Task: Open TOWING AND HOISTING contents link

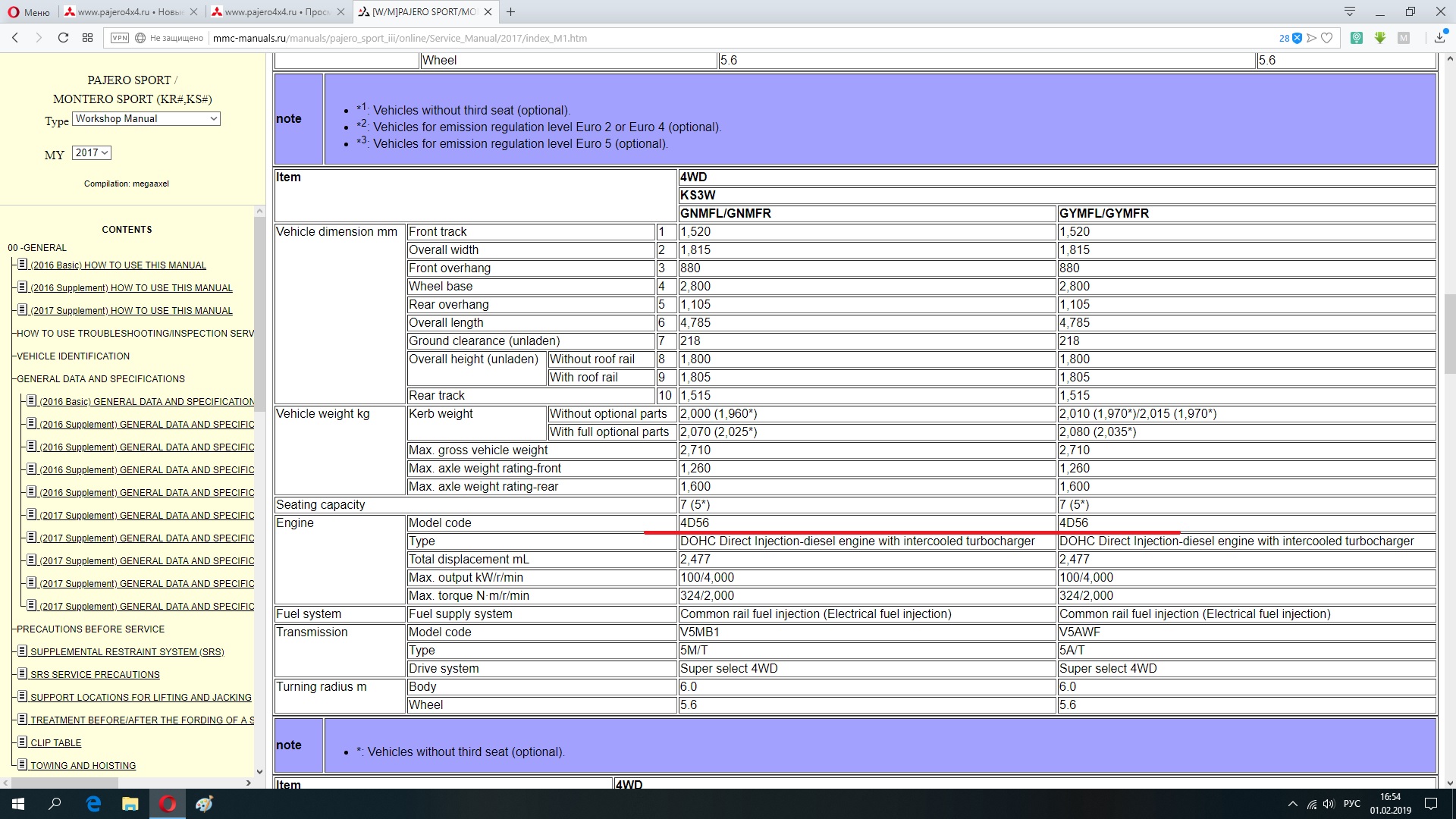Action: pyautogui.click(x=83, y=766)
